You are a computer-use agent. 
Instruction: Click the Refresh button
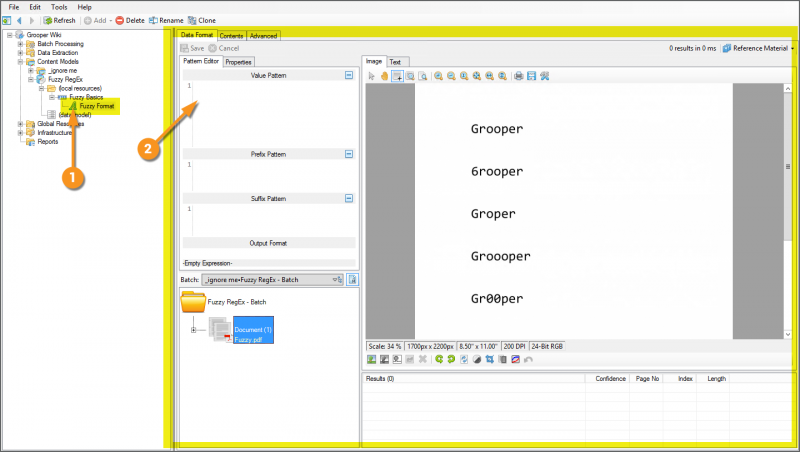pos(60,20)
